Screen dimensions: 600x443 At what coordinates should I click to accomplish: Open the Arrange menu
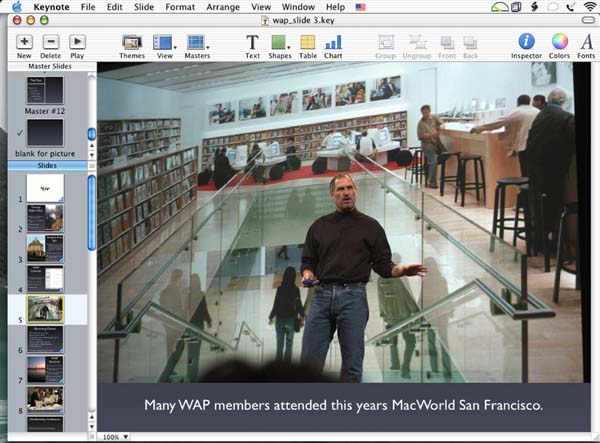click(225, 6)
